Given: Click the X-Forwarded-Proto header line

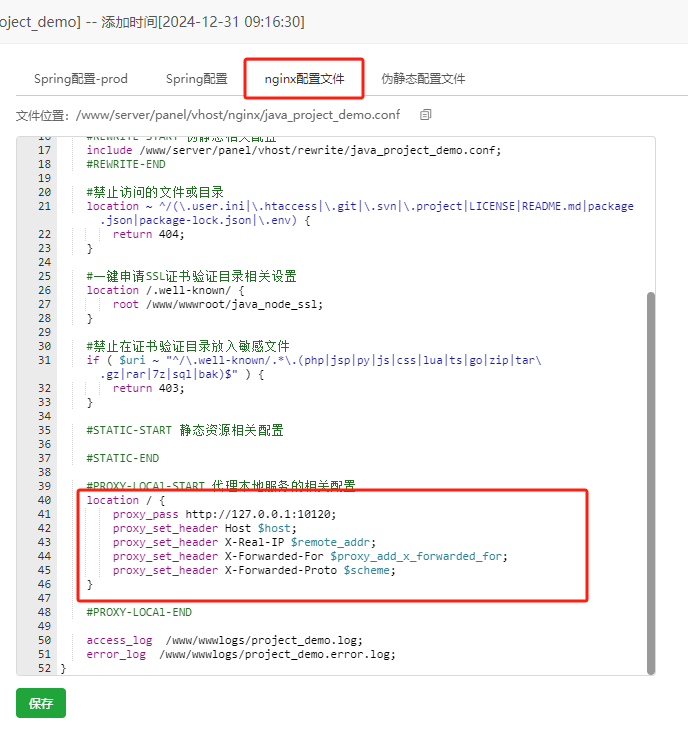Looking at the screenshot, I should [x=253, y=570].
